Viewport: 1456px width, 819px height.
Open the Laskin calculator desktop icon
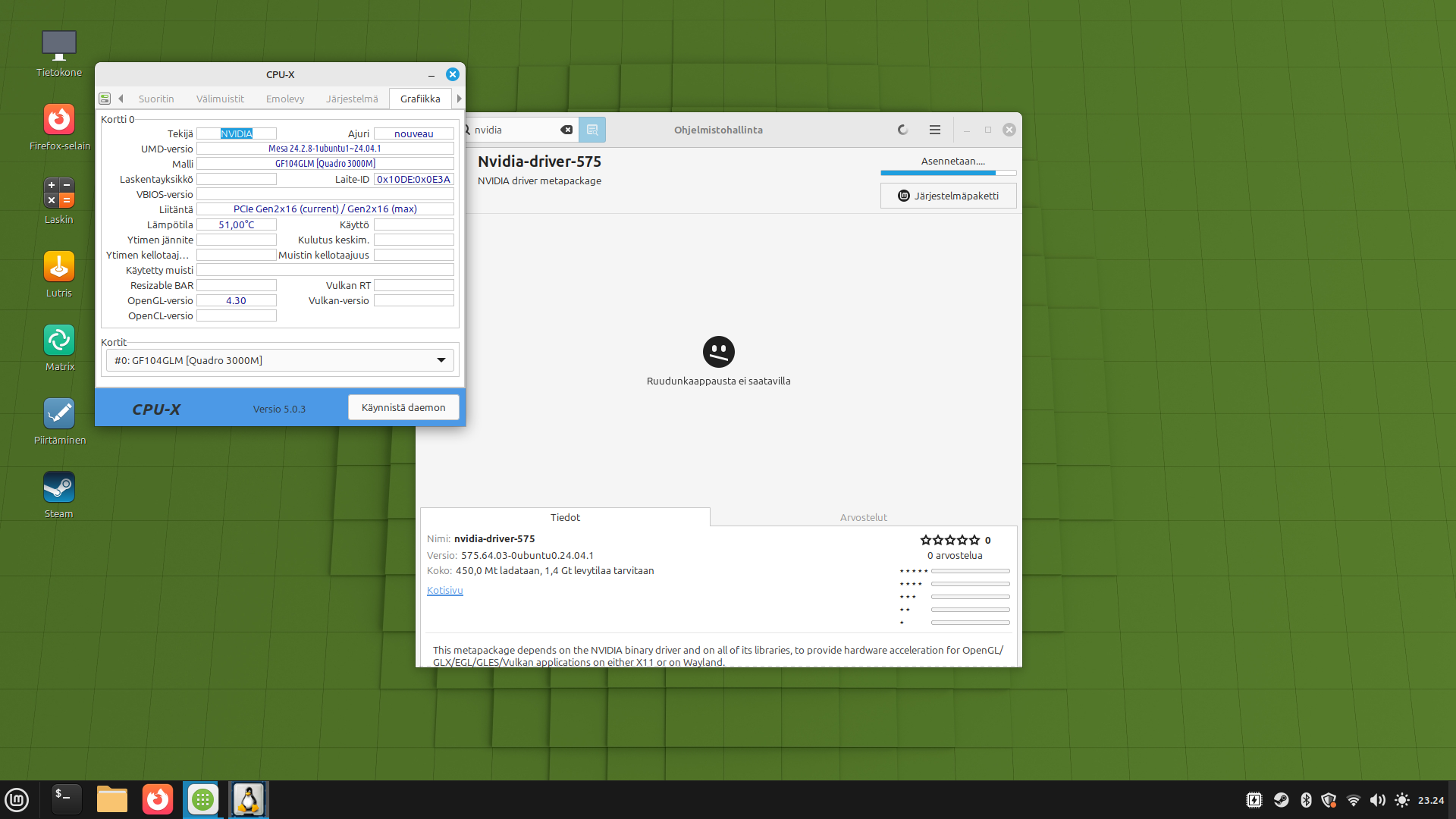(59, 200)
